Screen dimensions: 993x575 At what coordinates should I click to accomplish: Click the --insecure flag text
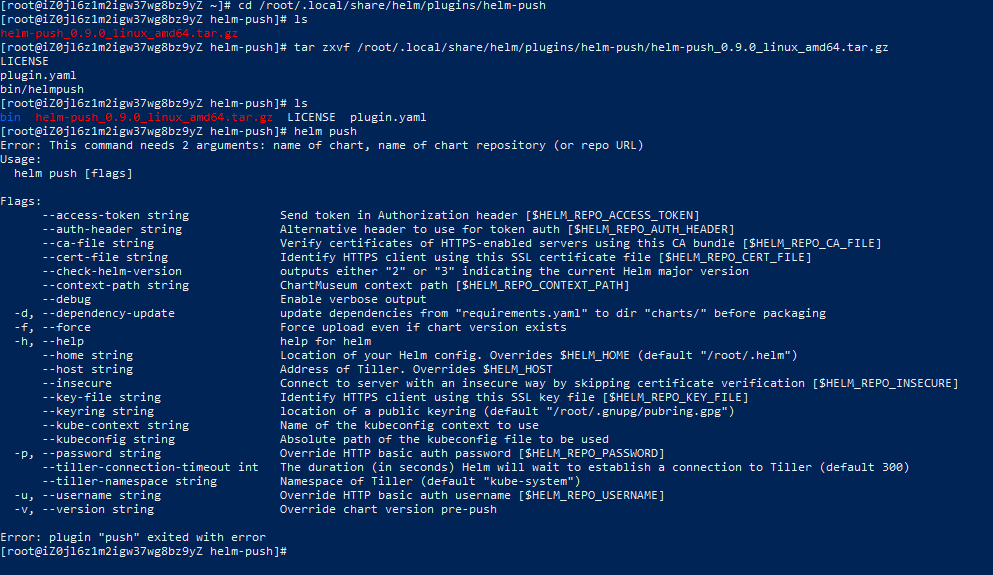[77, 383]
